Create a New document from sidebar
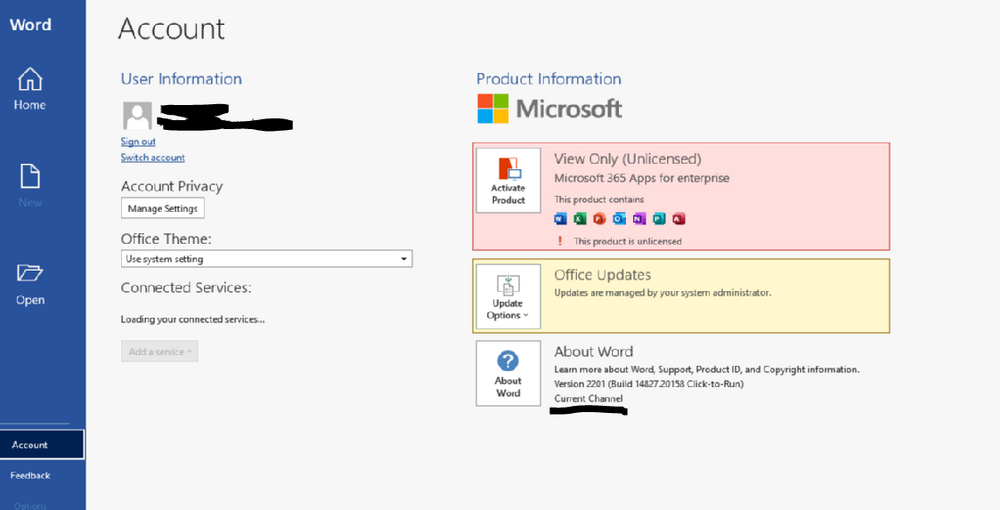 (x=30, y=186)
